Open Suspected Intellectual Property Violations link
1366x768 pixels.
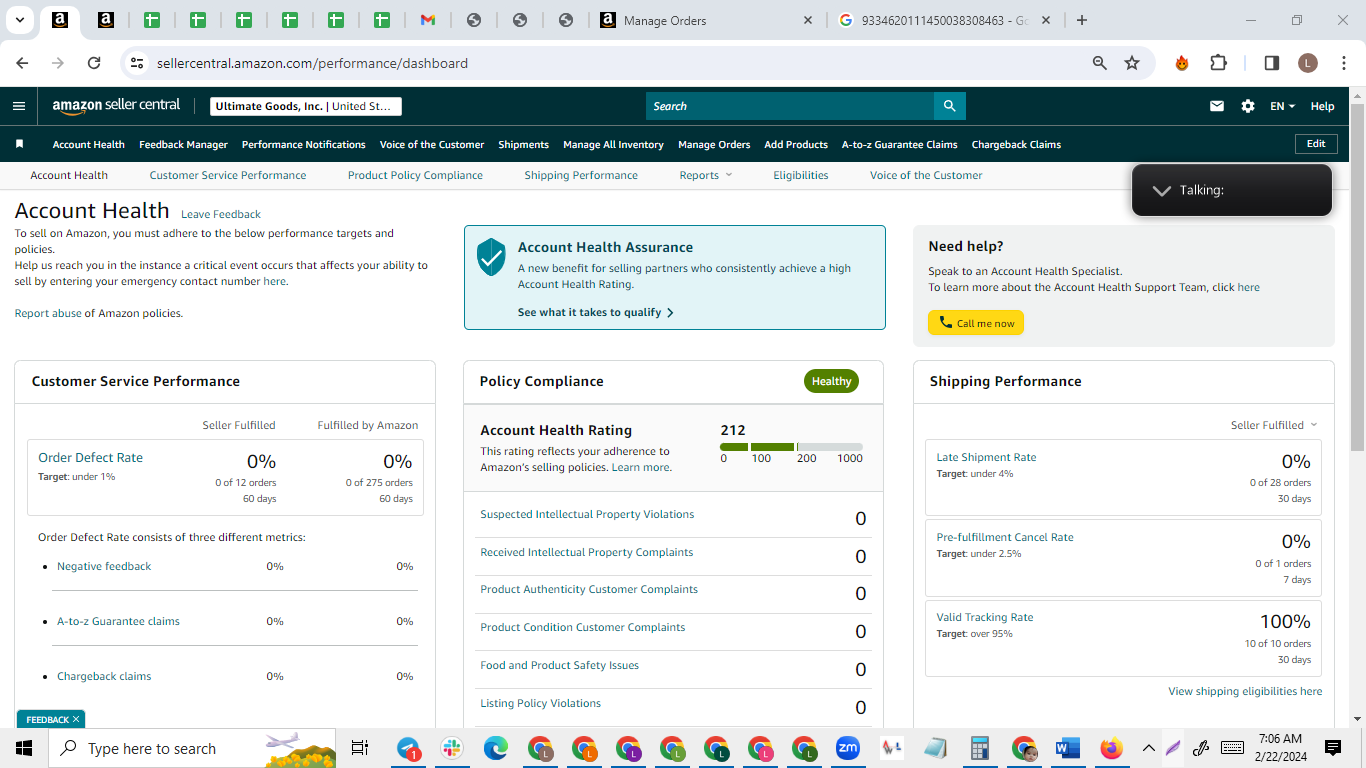point(587,514)
